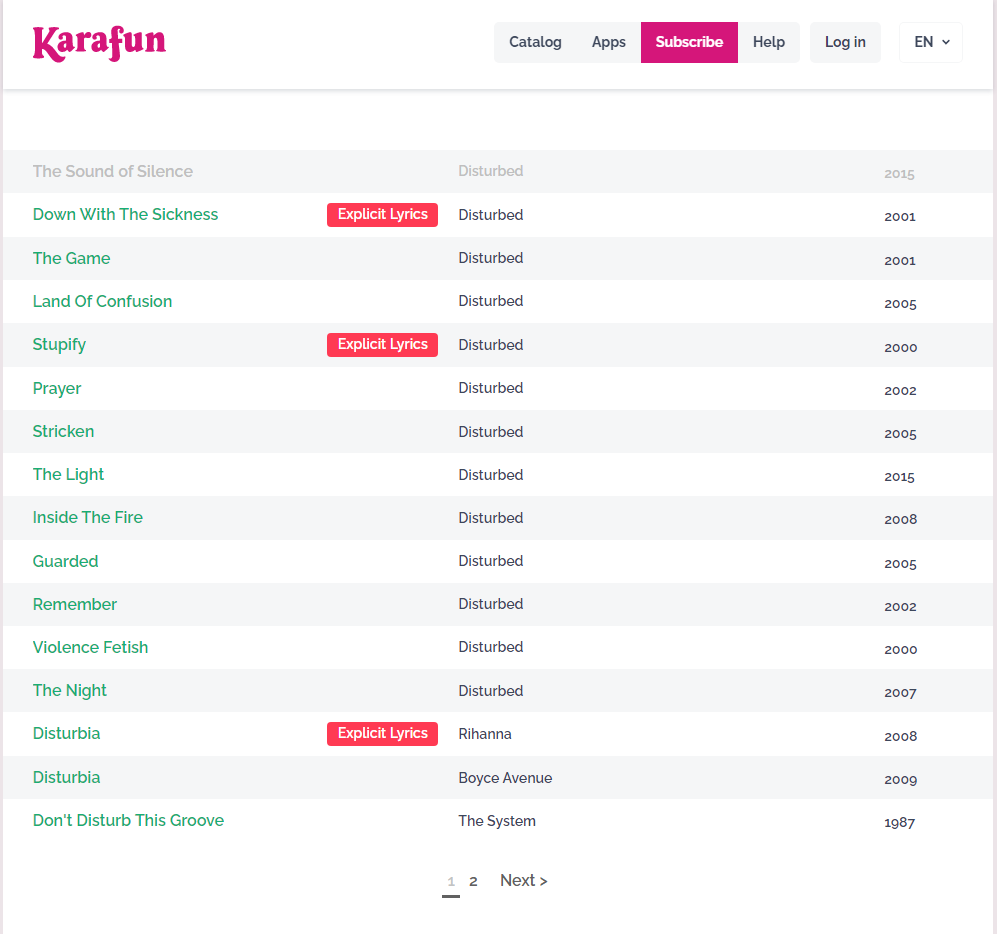Viewport: 997px width, 934px height.
Task: Click Disturbia by Rihanna title
Action: tap(66, 733)
